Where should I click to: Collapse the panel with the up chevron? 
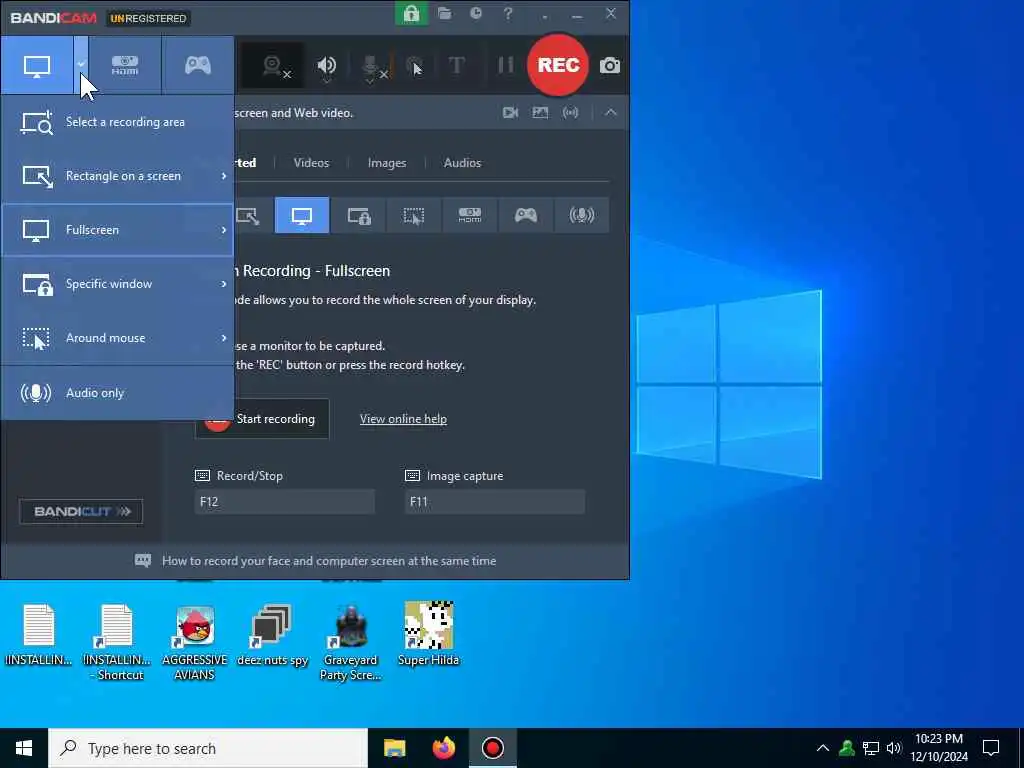point(611,113)
